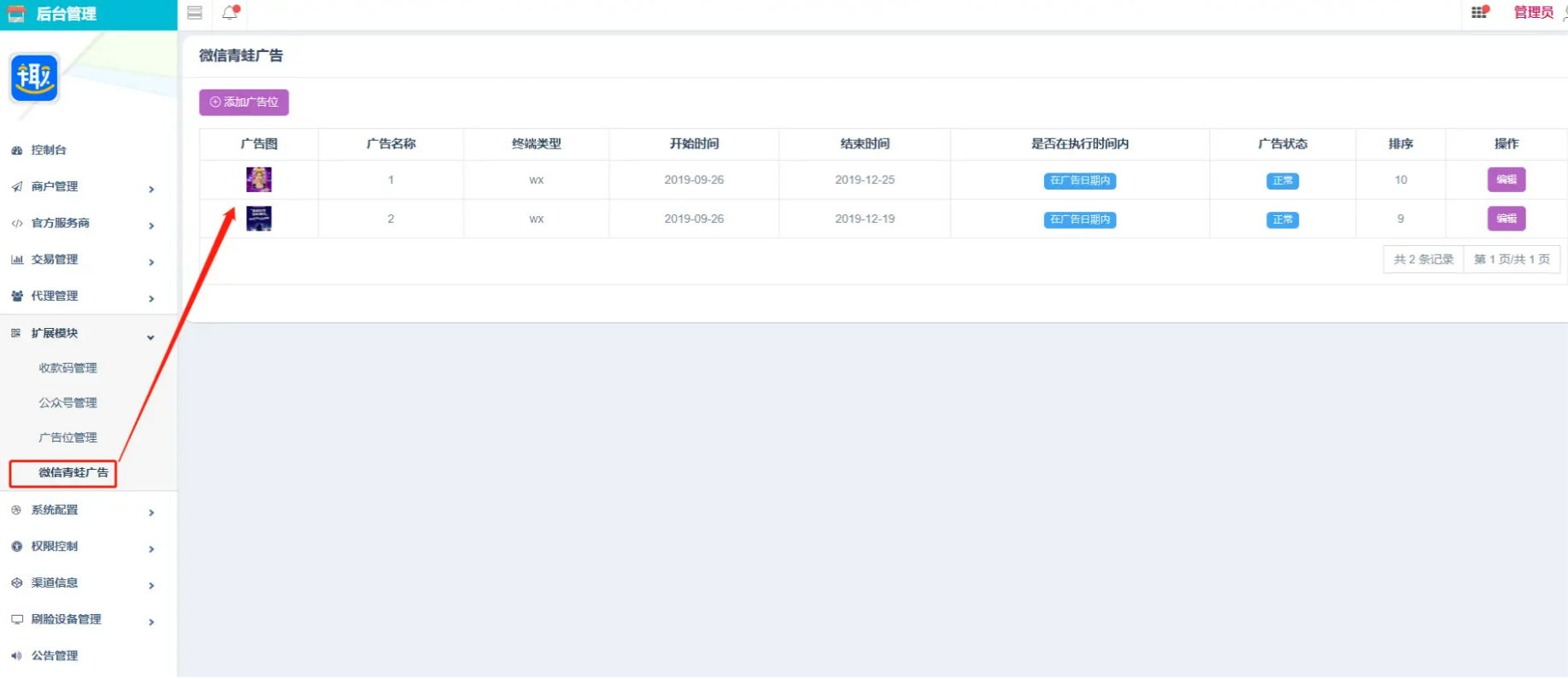The height and width of the screenshot is (679, 1568).
Task: Click the 正常 status badge for ad 2
Action: [1282, 220]
